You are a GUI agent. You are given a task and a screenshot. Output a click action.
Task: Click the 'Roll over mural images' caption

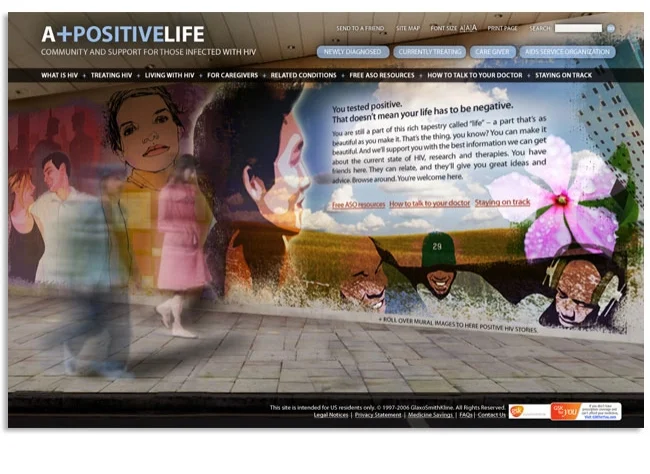click(x=458, y=325)
